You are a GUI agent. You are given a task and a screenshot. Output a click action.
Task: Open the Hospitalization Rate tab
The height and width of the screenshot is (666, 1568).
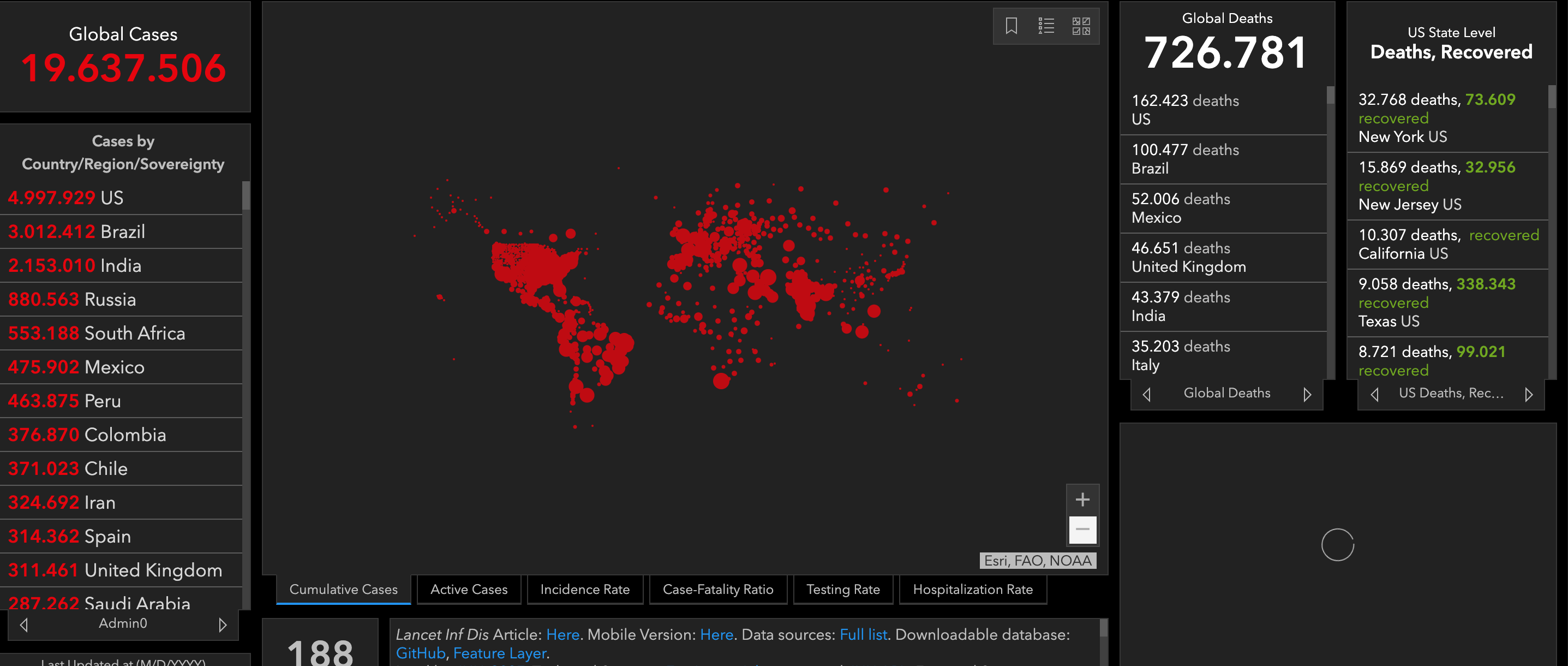tap(972, 589)
